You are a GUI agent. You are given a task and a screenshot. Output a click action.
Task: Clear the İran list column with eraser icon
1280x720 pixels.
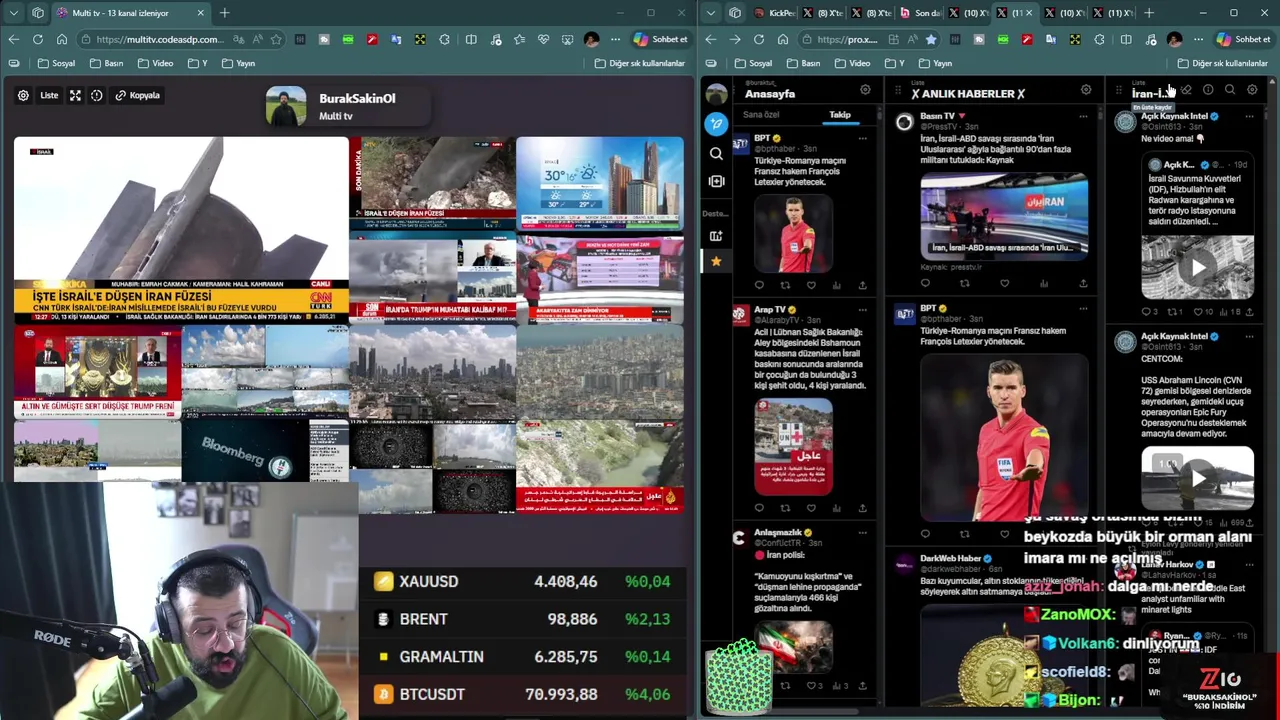(x=1186, y=90)
